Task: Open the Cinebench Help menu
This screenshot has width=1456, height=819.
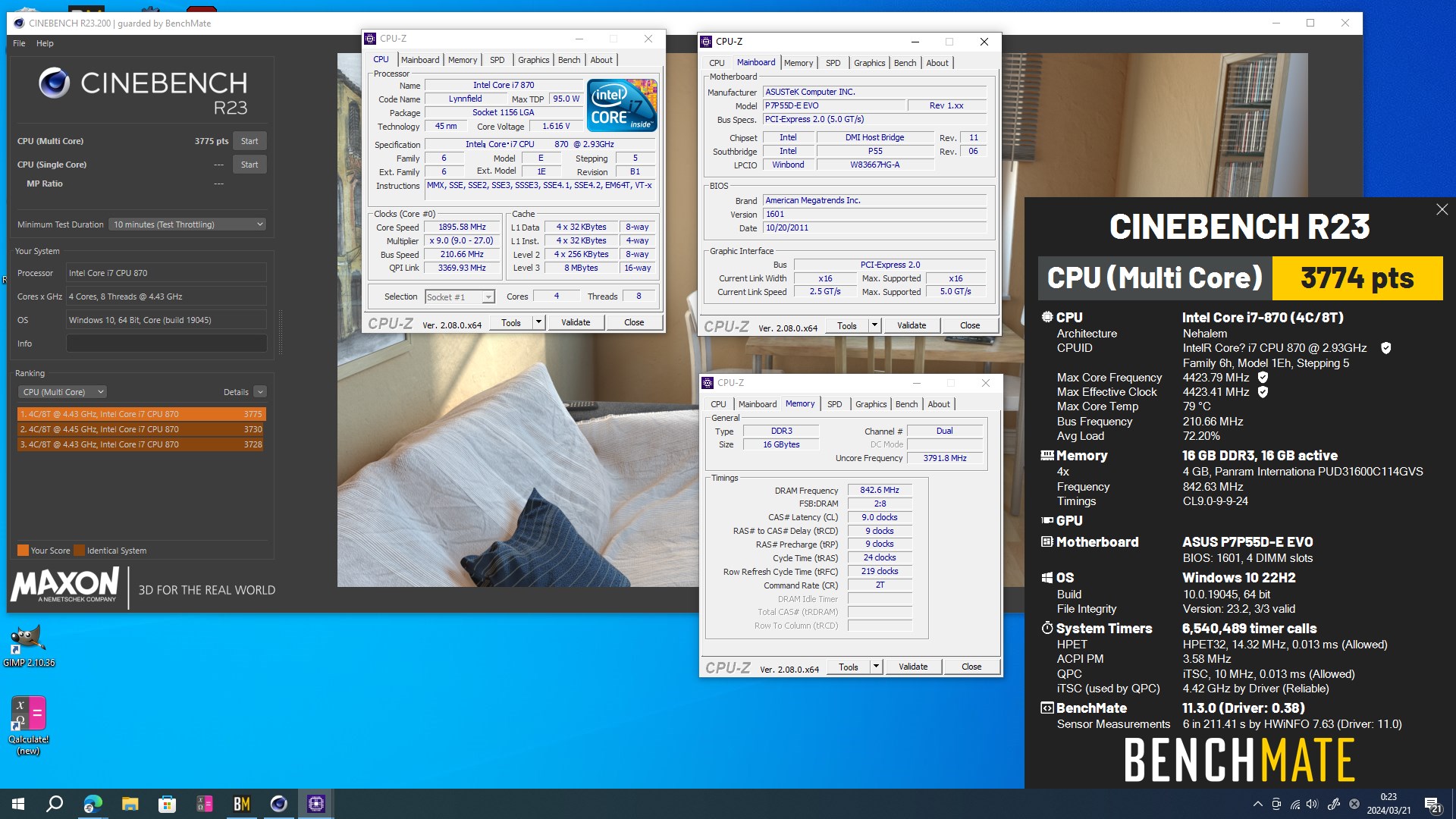Action: [x=45, y=43]
